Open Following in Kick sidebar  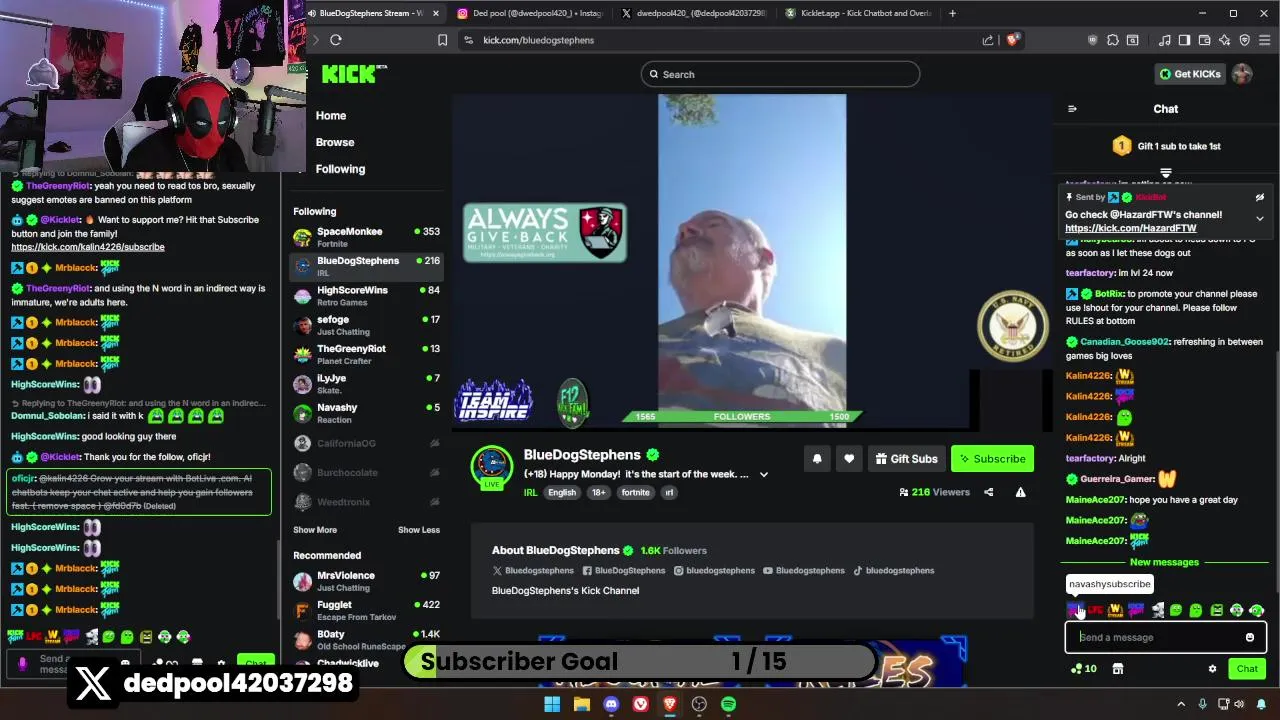(340, 169)
